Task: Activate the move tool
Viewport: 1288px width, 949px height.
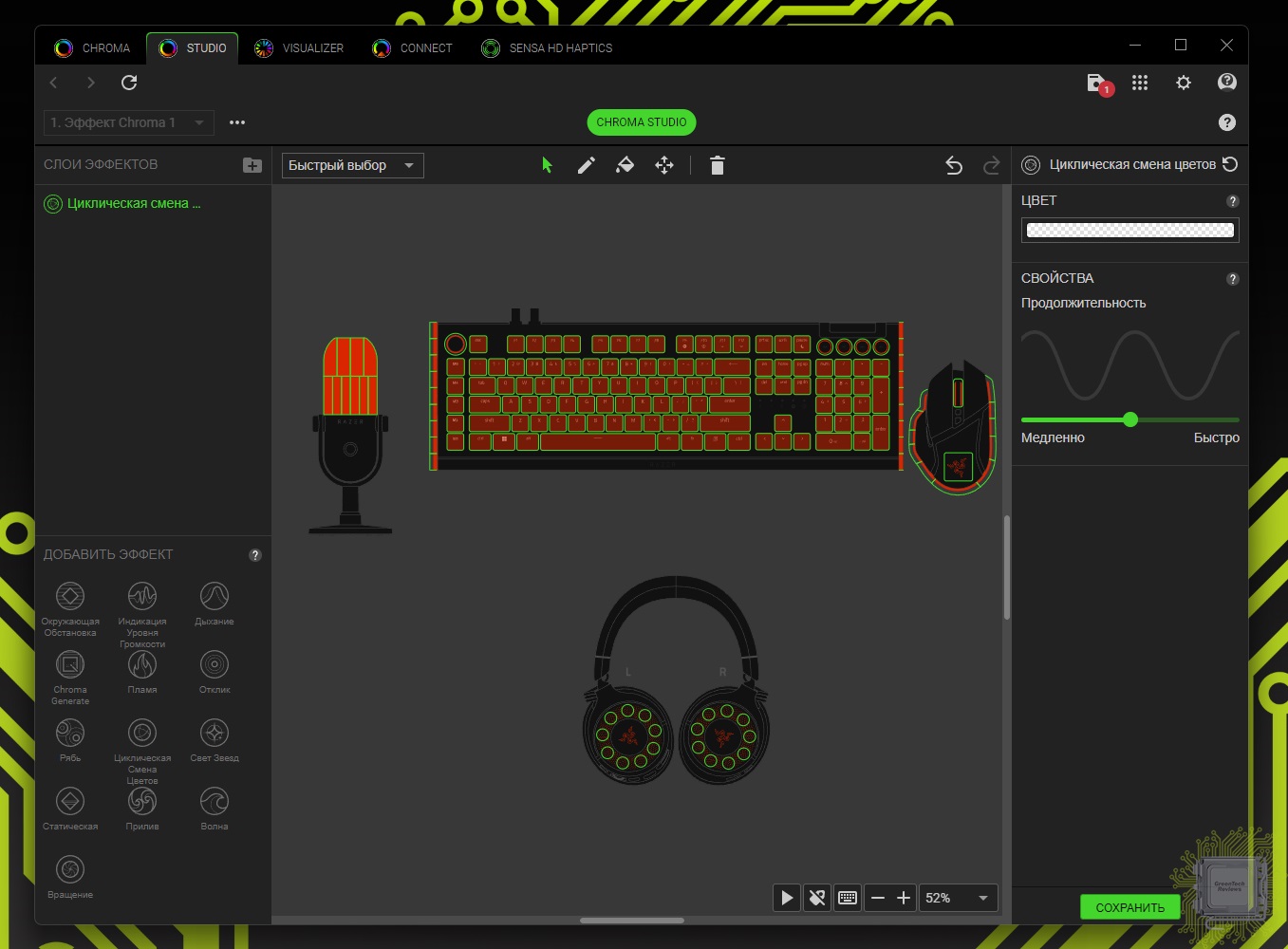Action: click(x=664, y=165)
